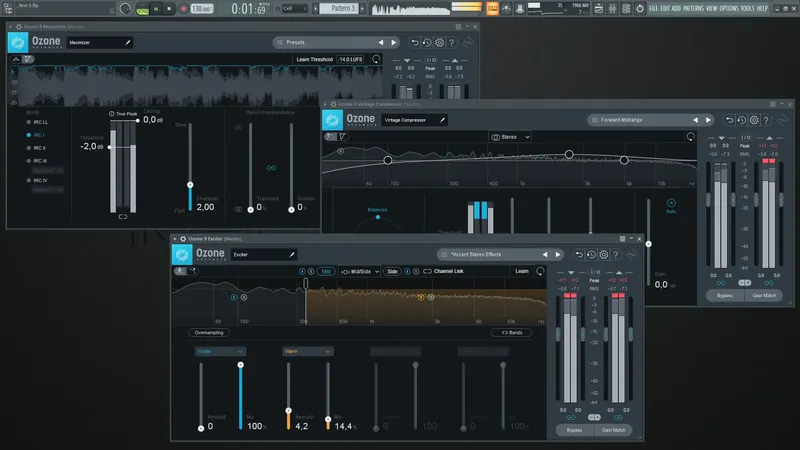Click Exciter Warm Amount slider handle
The height and width of the screenshot is (450, 800).
pos(288,411)
